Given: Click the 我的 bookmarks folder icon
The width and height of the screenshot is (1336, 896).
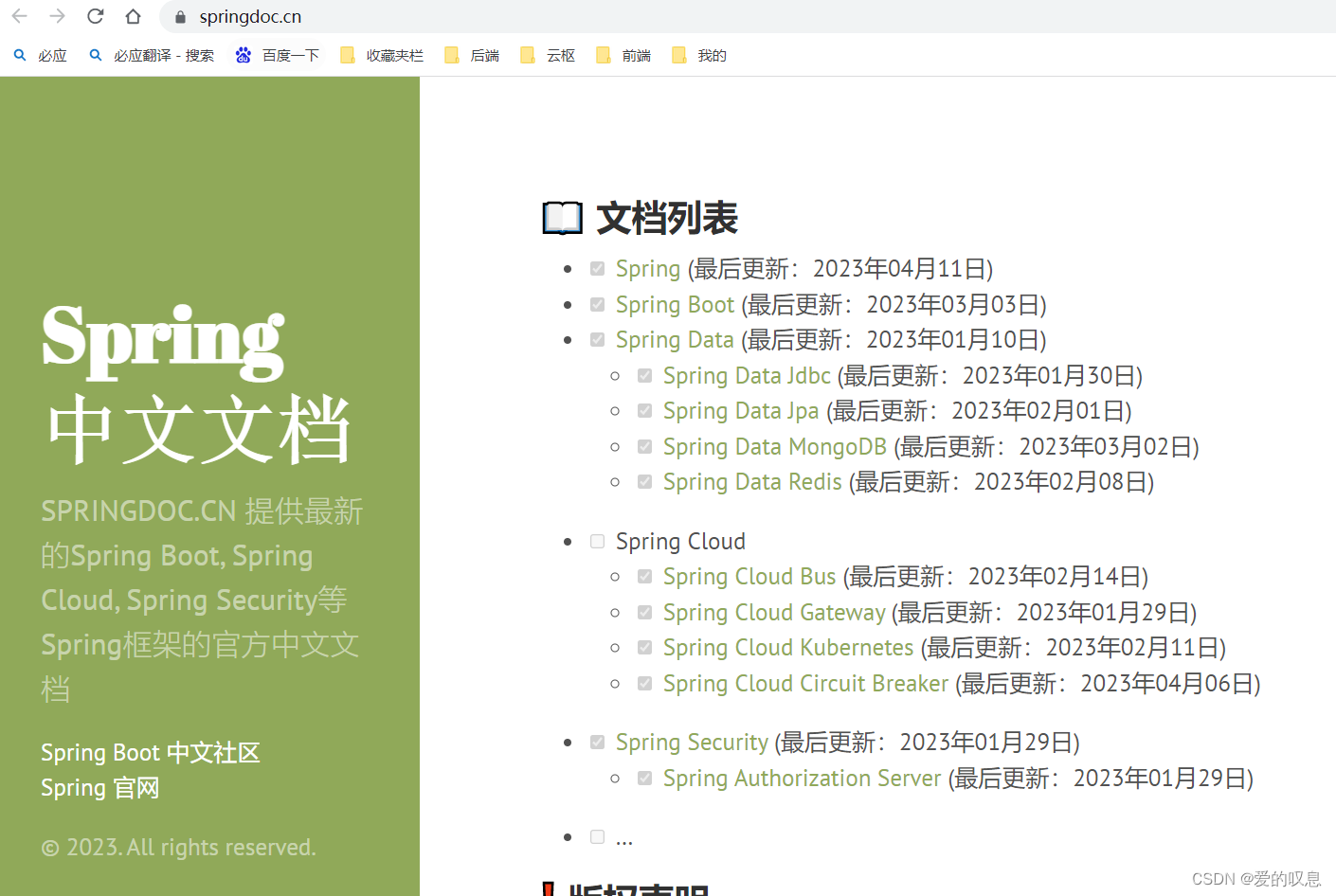Looking at the screenshot, I should tap(678, 55).
